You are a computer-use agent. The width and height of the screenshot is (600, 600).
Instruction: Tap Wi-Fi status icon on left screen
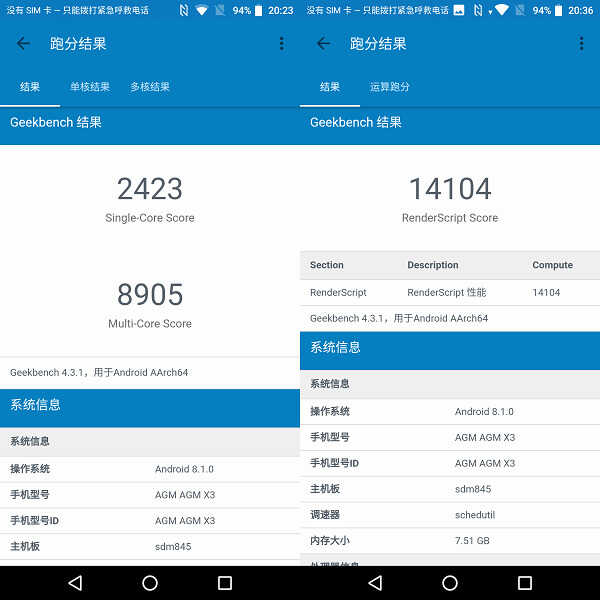[201, 10]
